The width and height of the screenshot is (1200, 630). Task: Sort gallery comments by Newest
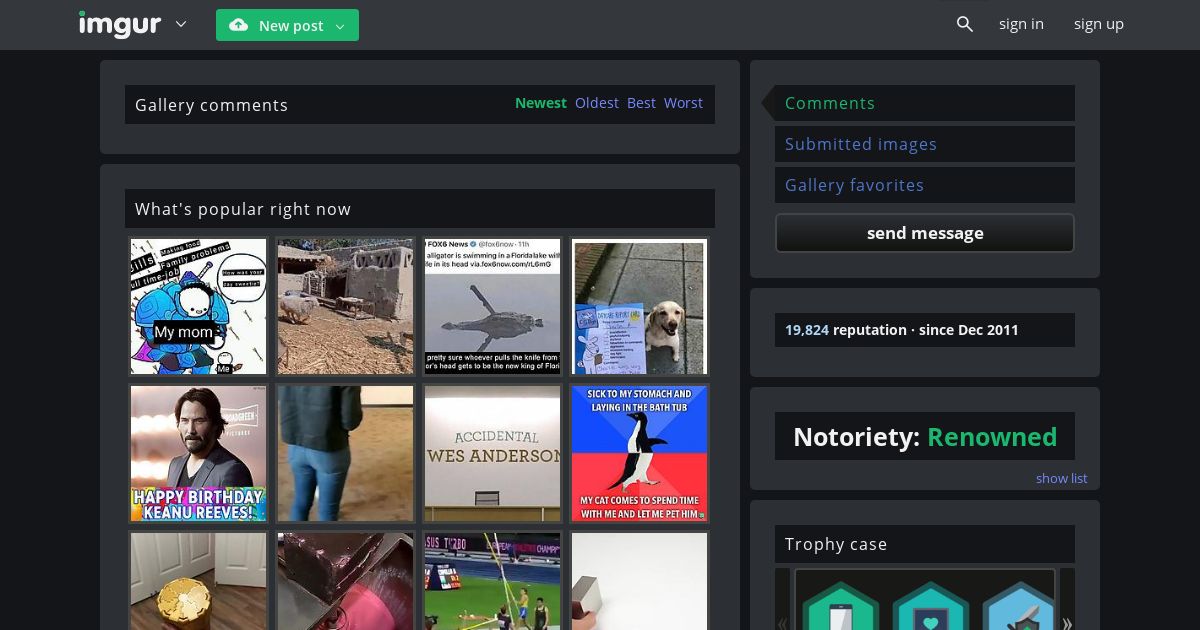point(541,103)
